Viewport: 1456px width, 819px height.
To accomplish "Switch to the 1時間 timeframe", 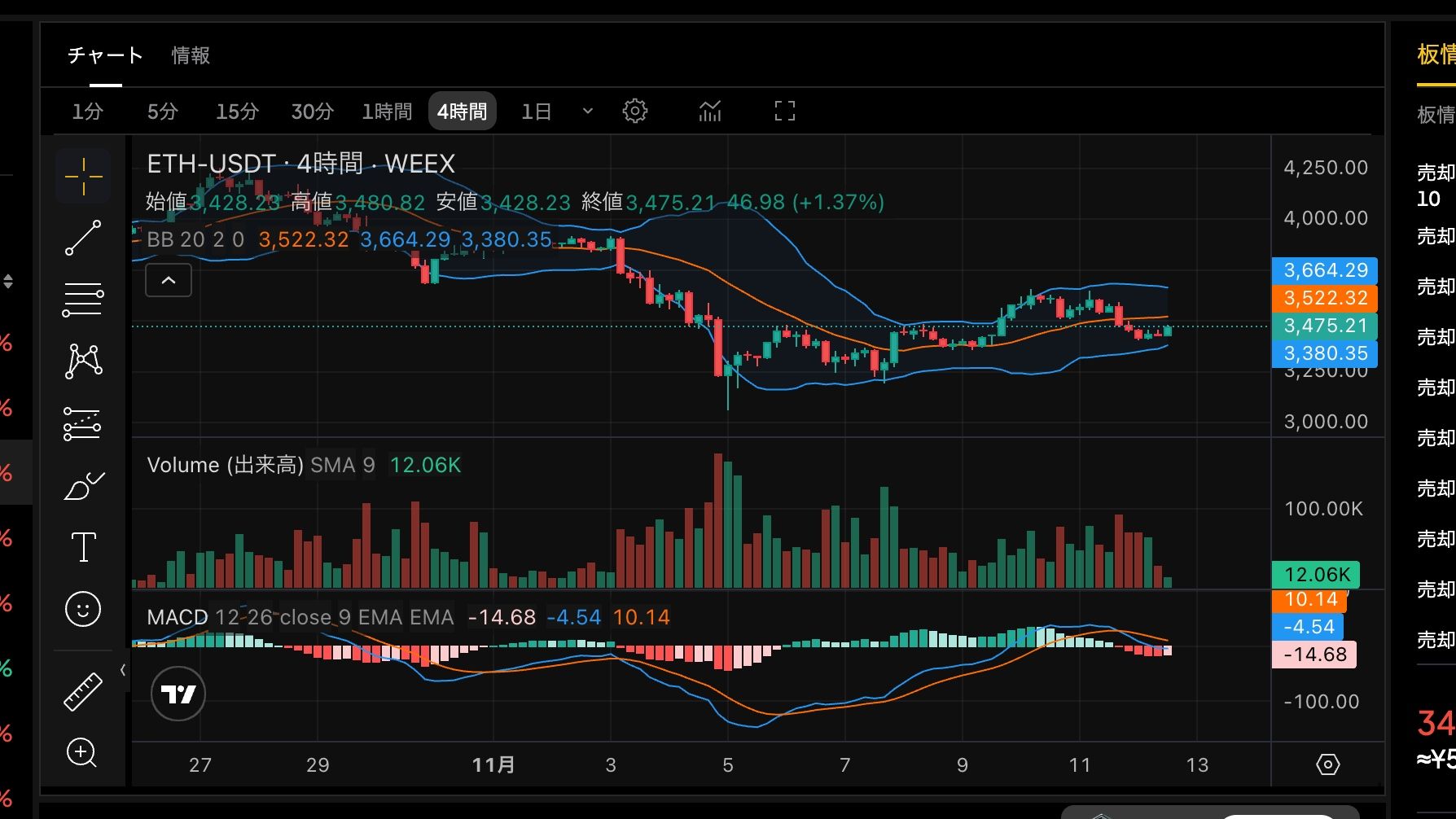I will [387, 112].
